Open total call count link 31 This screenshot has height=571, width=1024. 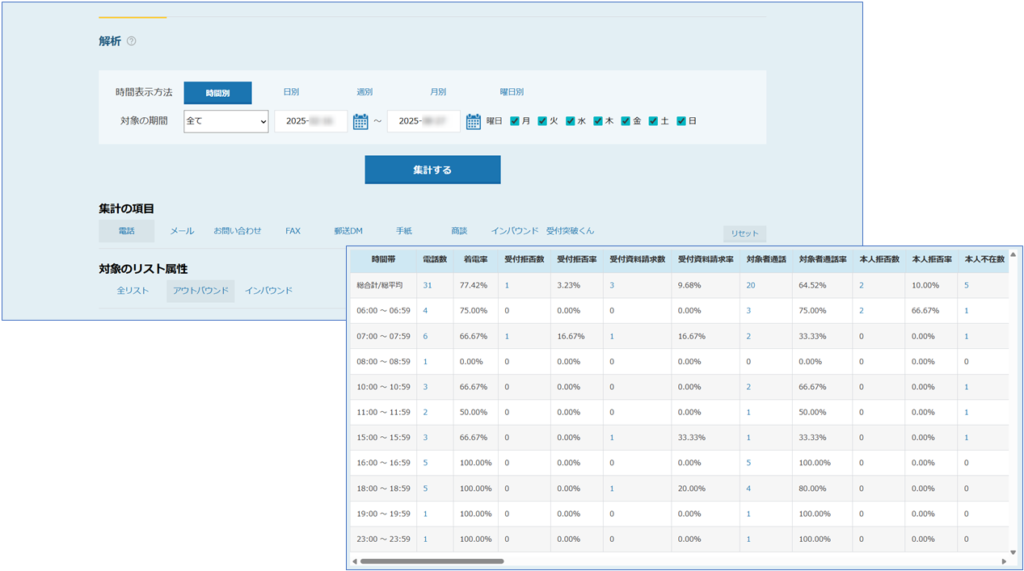(x=427, y=286)
